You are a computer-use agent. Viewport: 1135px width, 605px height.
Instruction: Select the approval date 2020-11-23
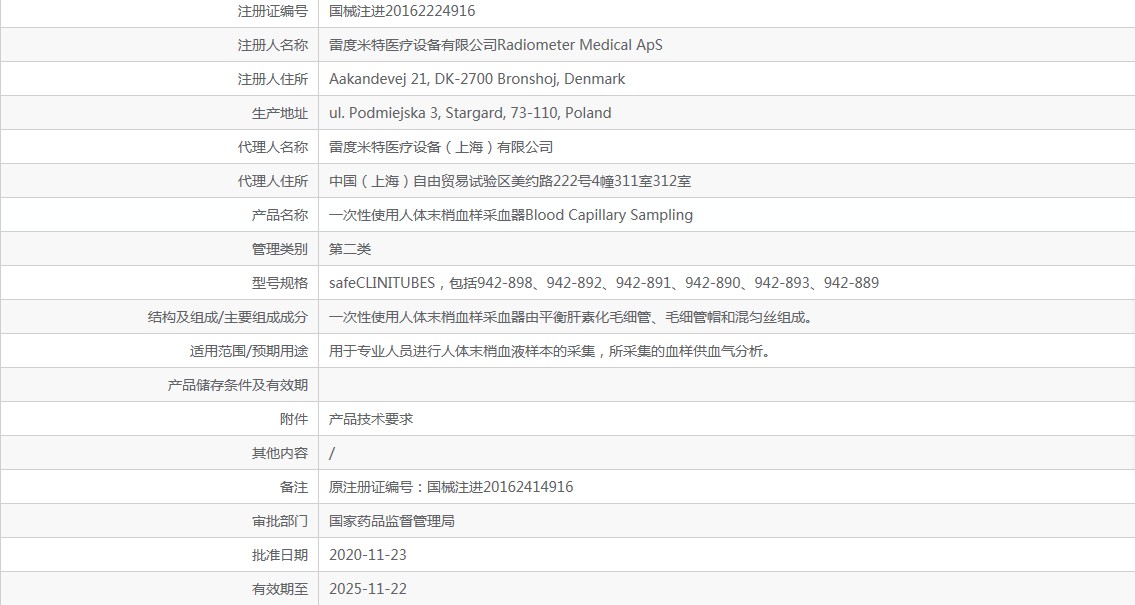pos(368,555)
